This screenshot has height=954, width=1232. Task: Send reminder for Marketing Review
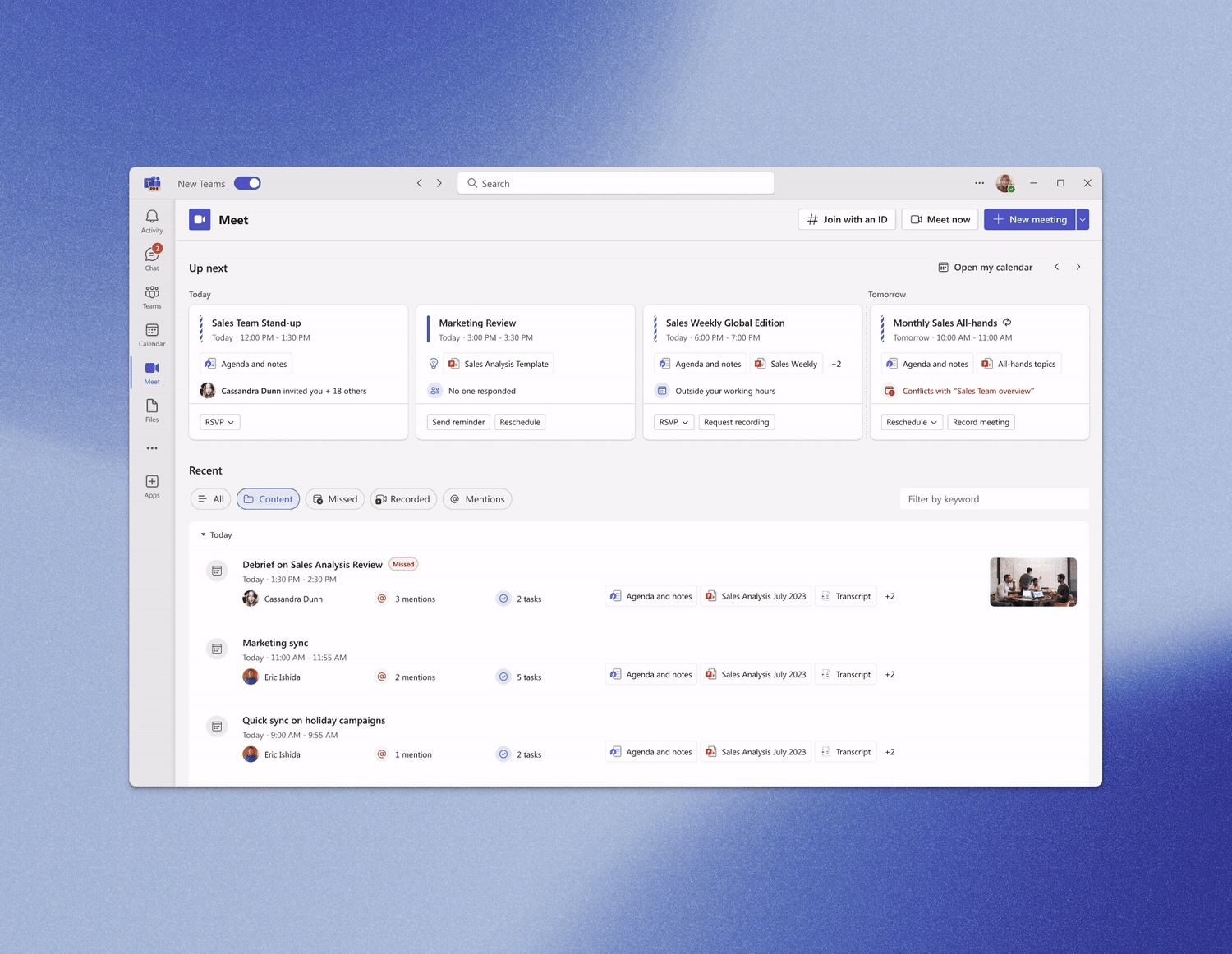coord(458,422)
